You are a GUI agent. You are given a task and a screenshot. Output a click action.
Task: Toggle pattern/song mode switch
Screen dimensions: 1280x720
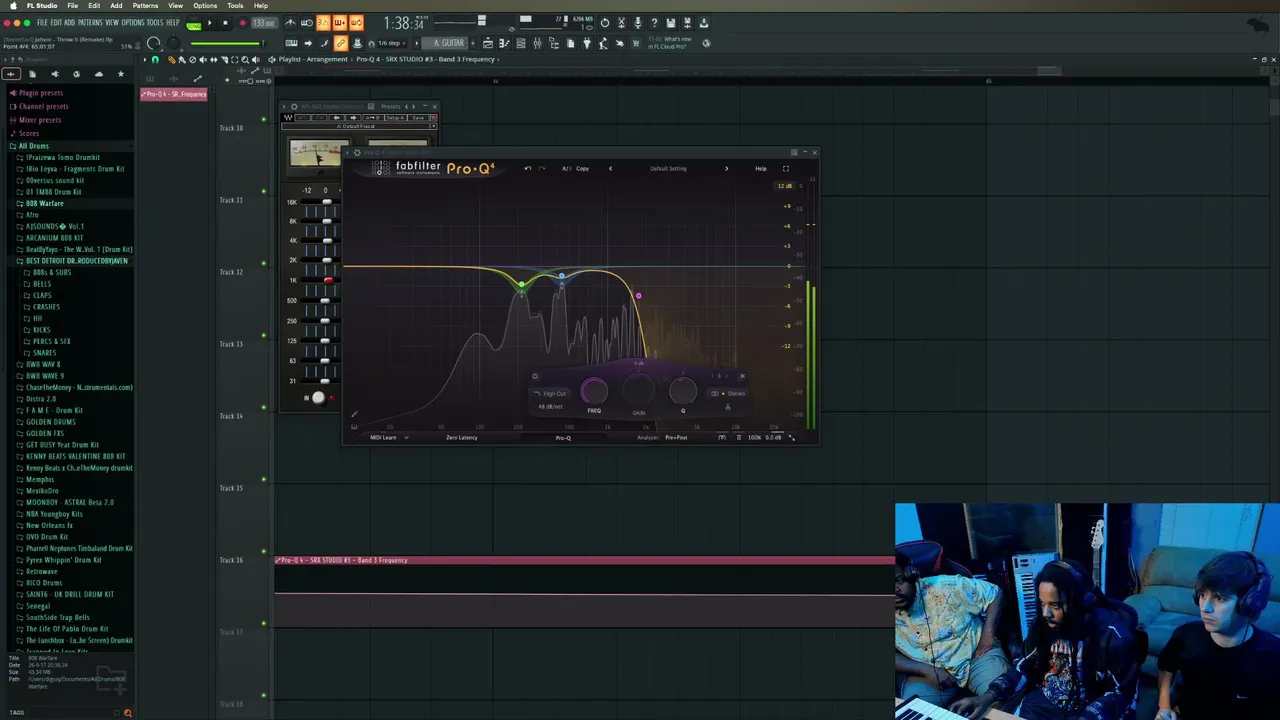coord(194,23)
